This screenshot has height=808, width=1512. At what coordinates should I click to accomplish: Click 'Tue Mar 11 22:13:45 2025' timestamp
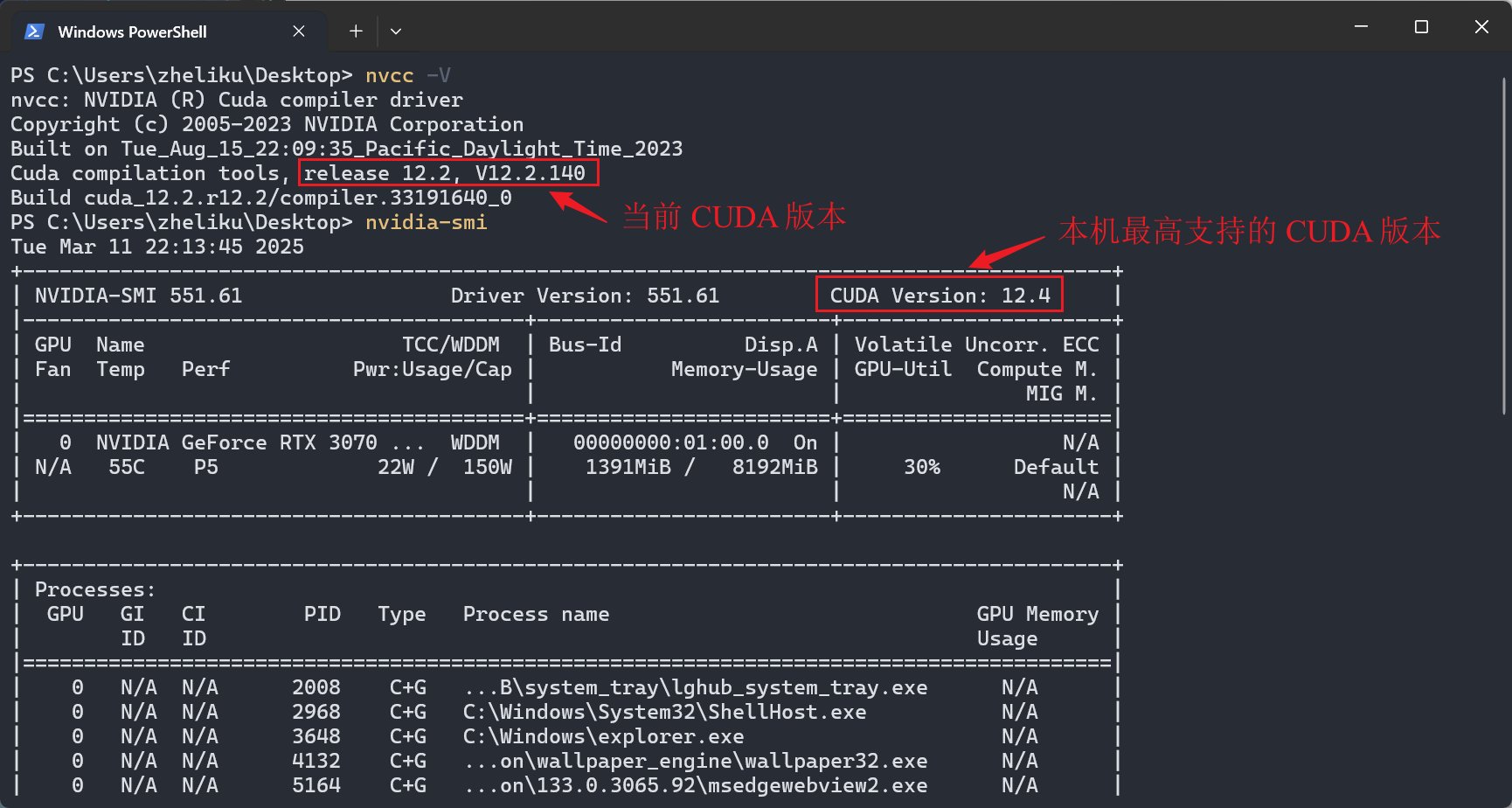157,247
